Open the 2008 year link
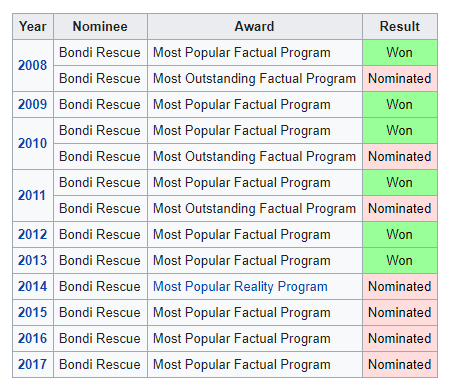This screenshot has height=391, width=455. point(32,65)
